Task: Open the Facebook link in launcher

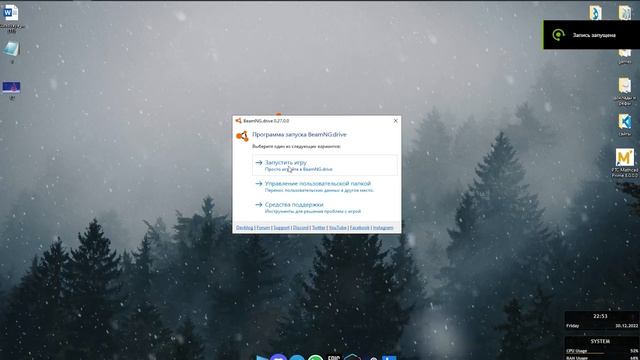Action: click(x=360, y=228)
